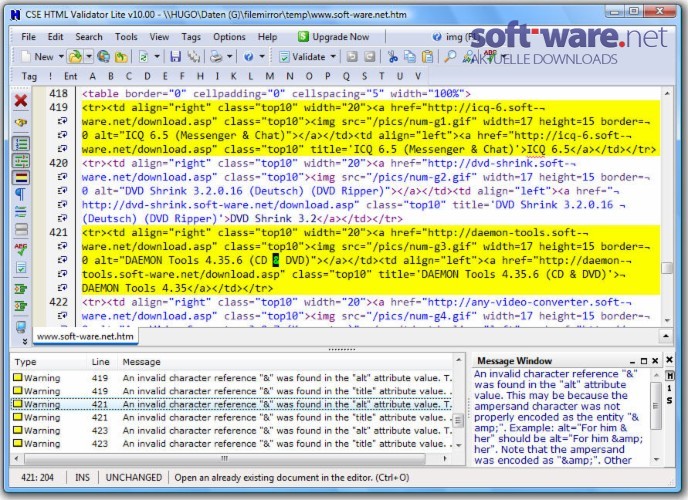Expand the Print dropdown arrow
The image size is (688, 500).
pos(229,57)
